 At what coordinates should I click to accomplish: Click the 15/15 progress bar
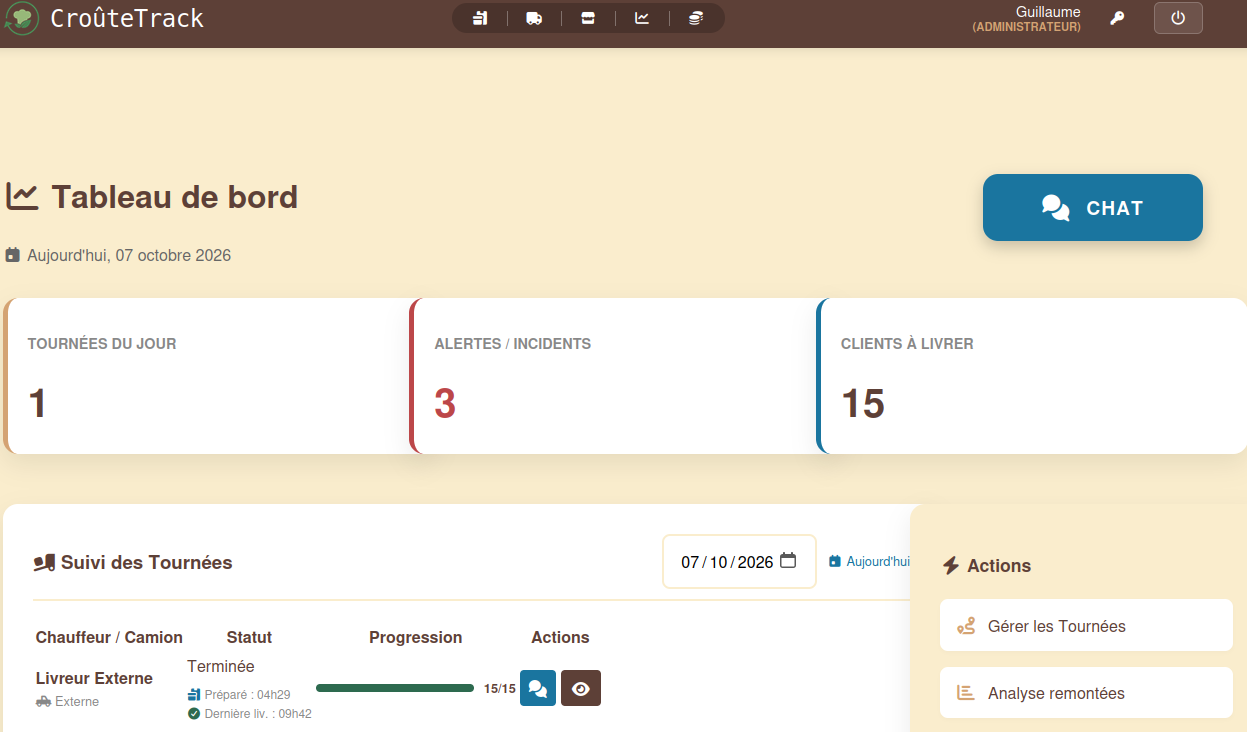click(395, 688)
